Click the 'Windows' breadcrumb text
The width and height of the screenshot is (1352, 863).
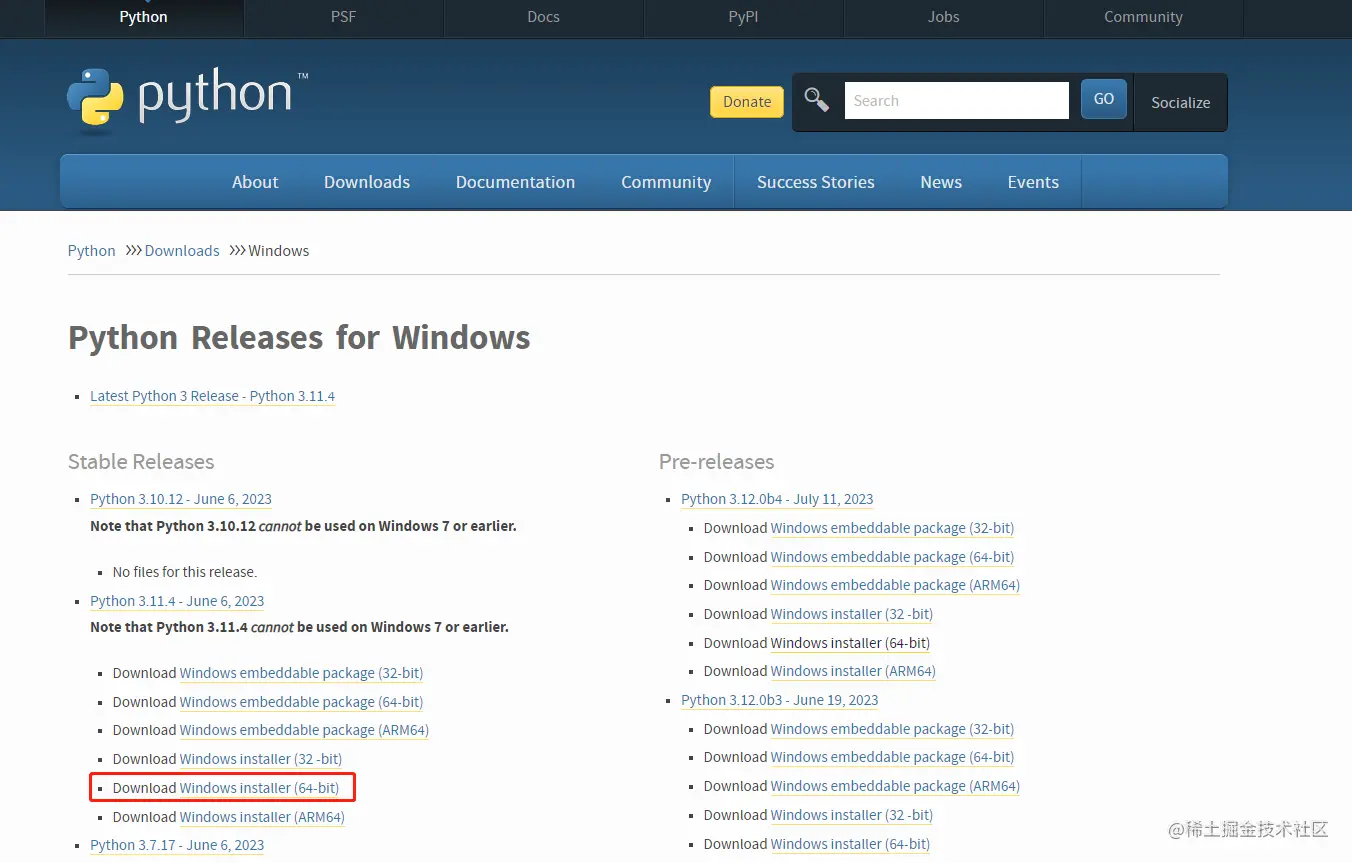tap(279, 251)
